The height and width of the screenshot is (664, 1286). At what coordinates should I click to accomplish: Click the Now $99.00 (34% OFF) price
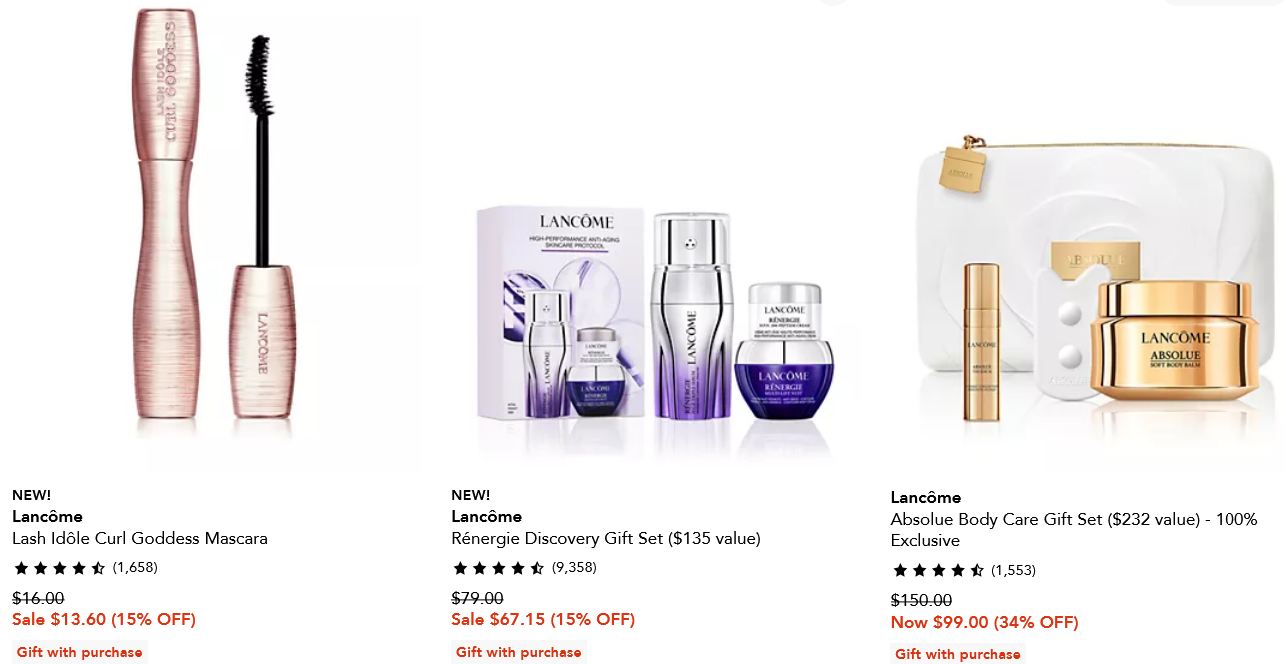pyautogui.click(x=984, y=622)
